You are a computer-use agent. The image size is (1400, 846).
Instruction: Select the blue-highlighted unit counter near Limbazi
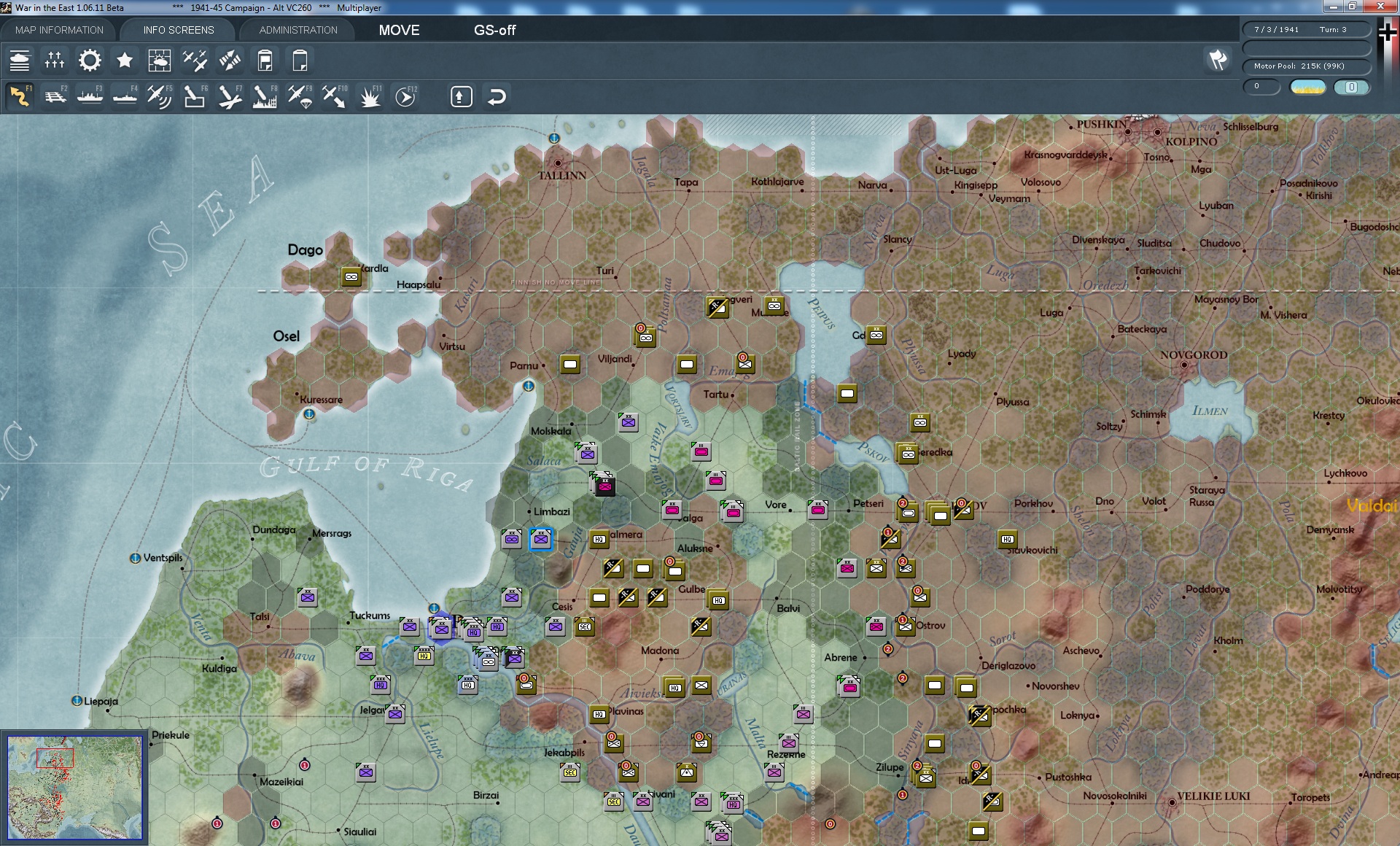coord(541,539)
